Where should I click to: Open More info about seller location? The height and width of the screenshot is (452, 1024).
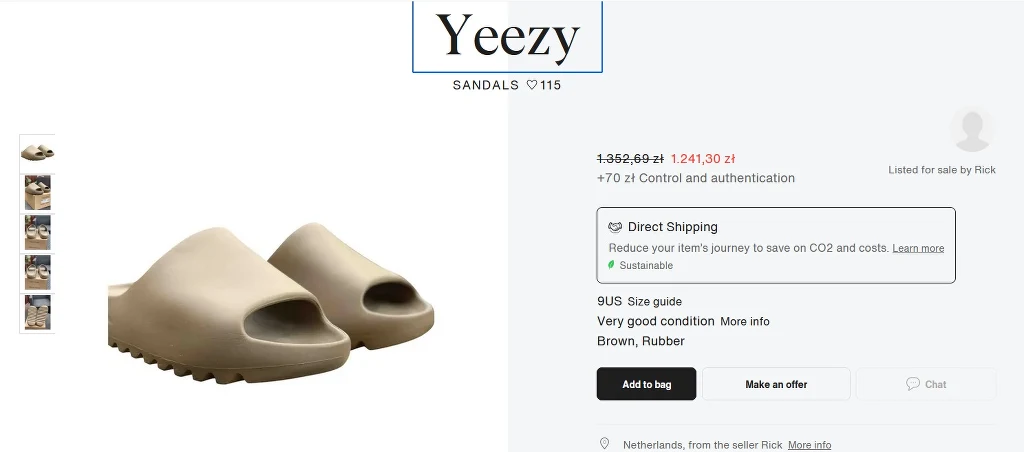(x=809, y=445)
